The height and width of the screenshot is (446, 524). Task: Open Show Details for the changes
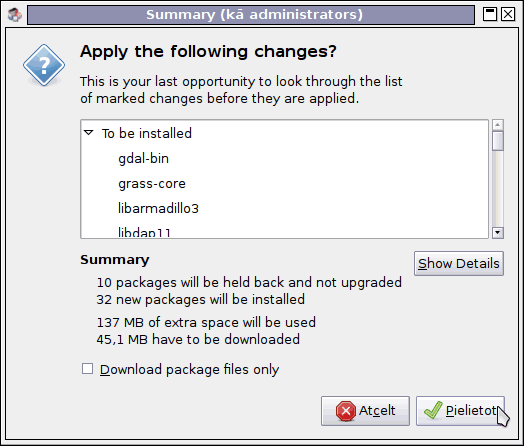459,264
